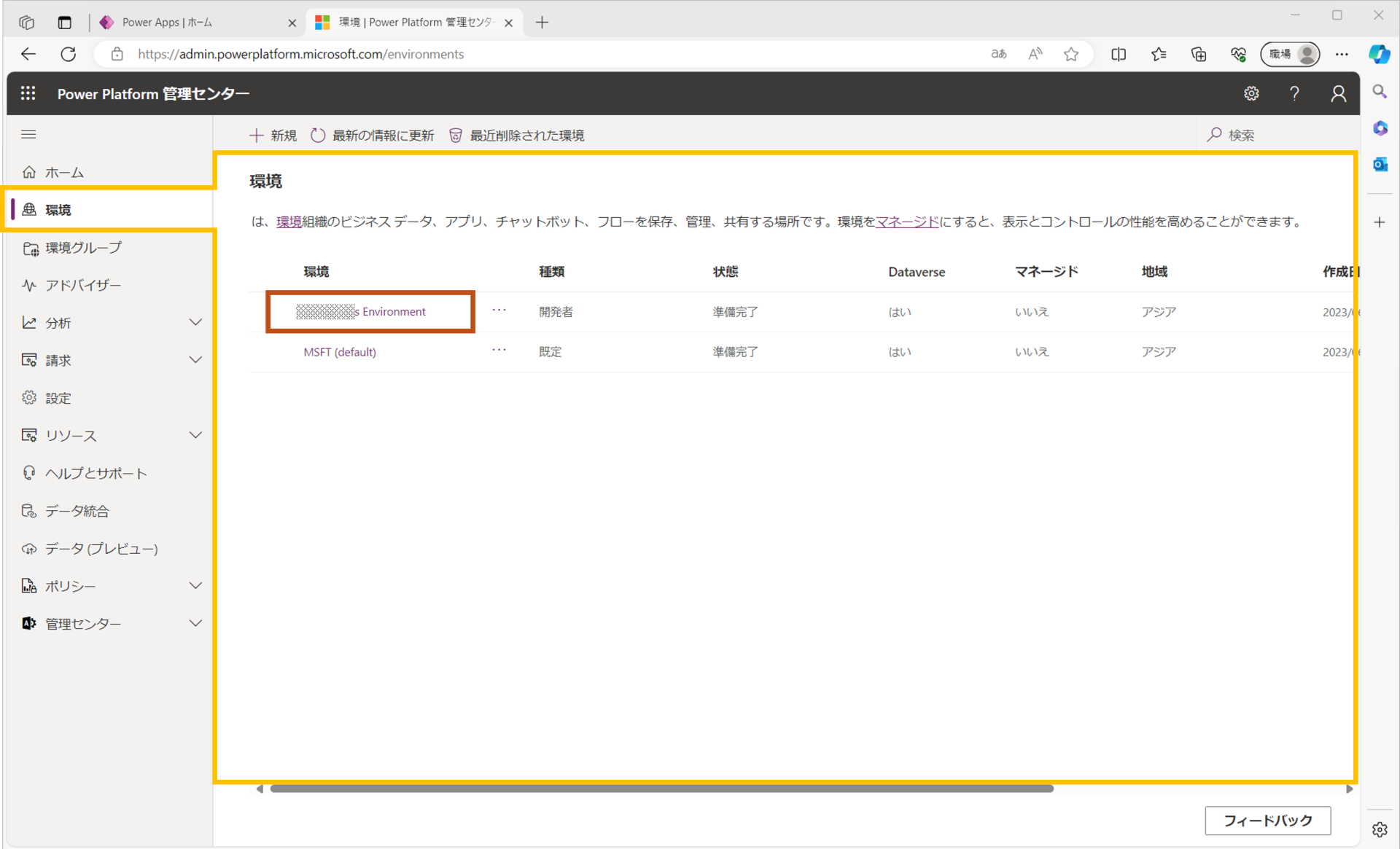Expand the 管理センター section chevron

(195, 624)
